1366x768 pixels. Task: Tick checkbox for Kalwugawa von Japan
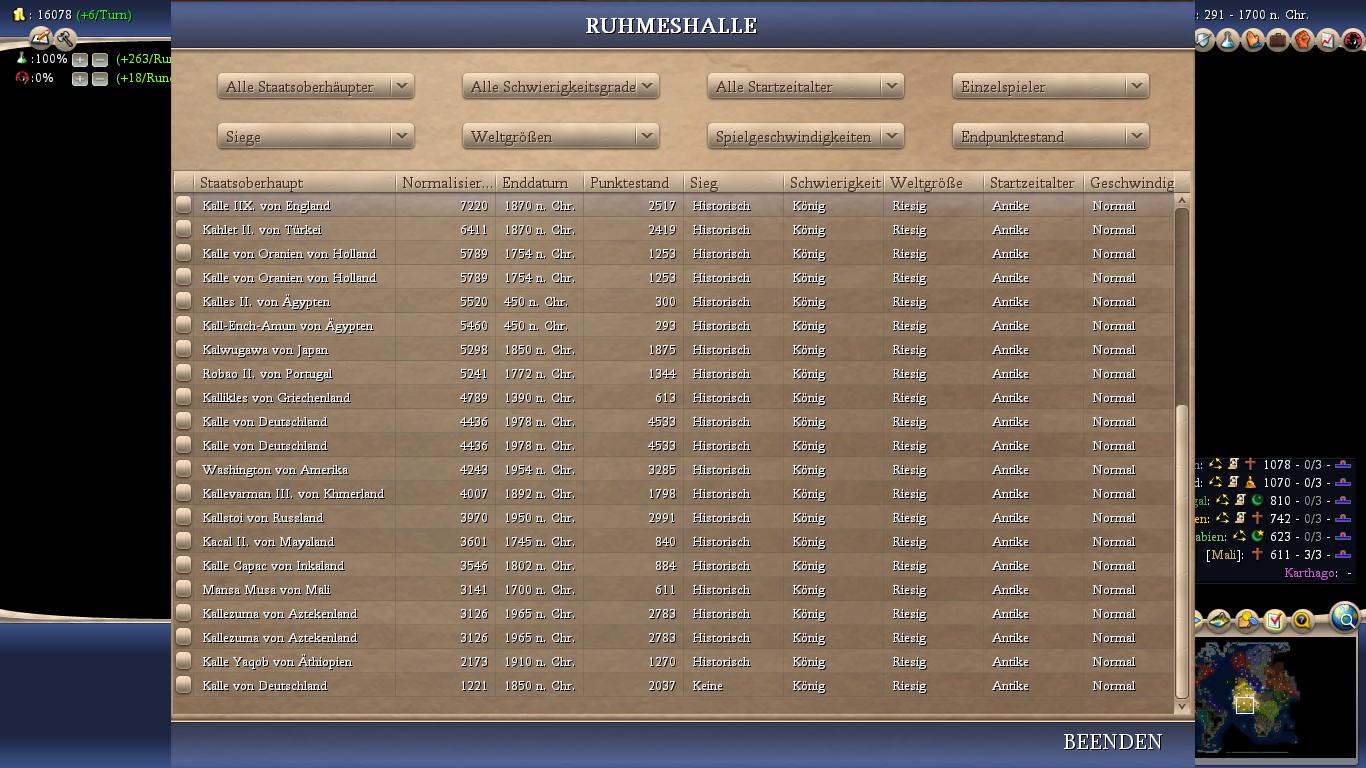pos(184,349)
